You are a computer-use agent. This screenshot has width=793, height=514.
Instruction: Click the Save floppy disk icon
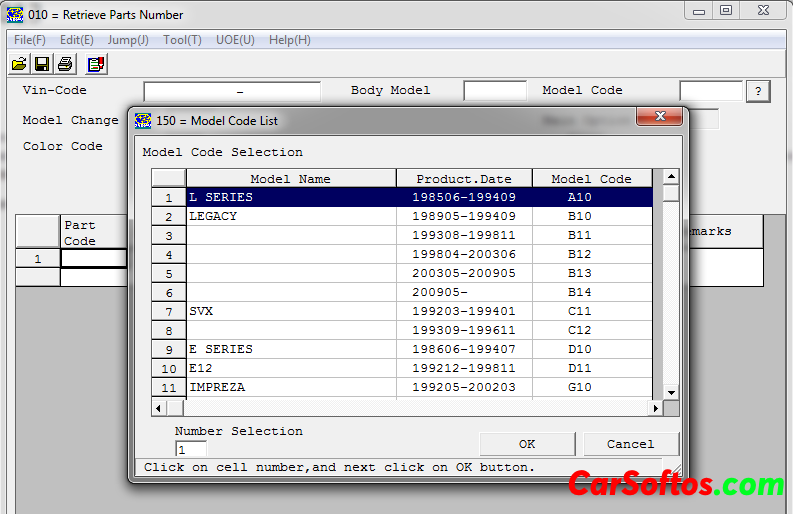click(x=42, y=64)
